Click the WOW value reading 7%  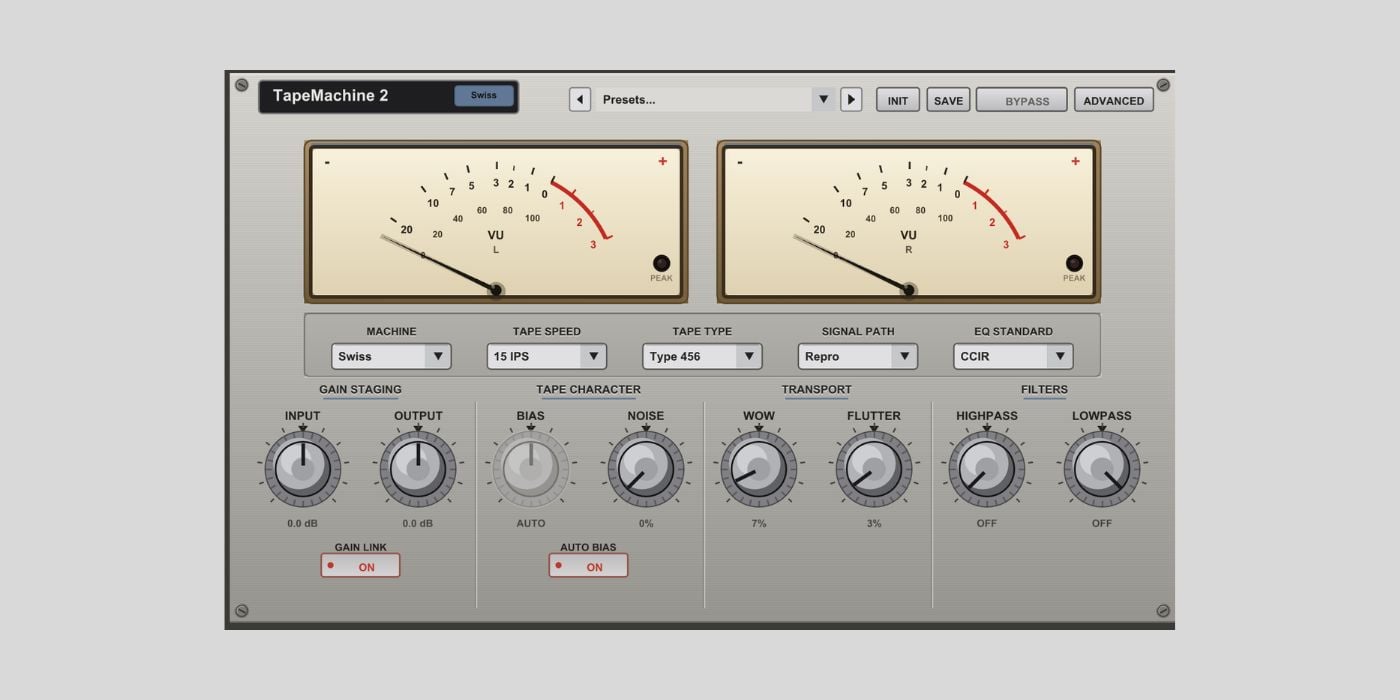[759, 523]
